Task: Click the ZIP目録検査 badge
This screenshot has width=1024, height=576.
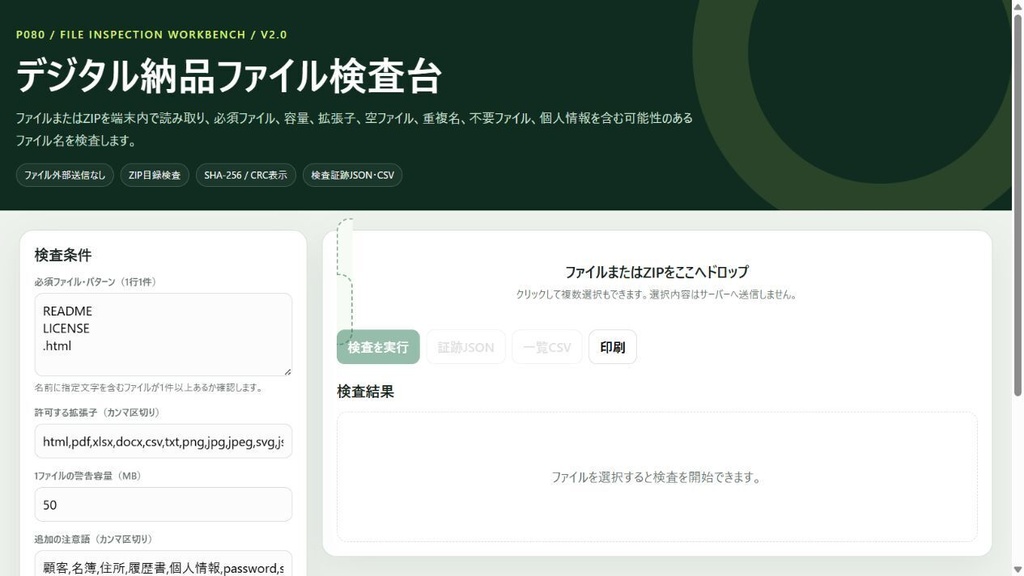Action: (x=155, y=175)
